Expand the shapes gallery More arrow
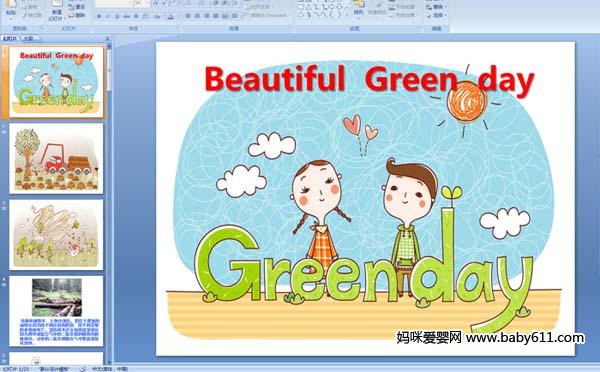 coord(347,15)
